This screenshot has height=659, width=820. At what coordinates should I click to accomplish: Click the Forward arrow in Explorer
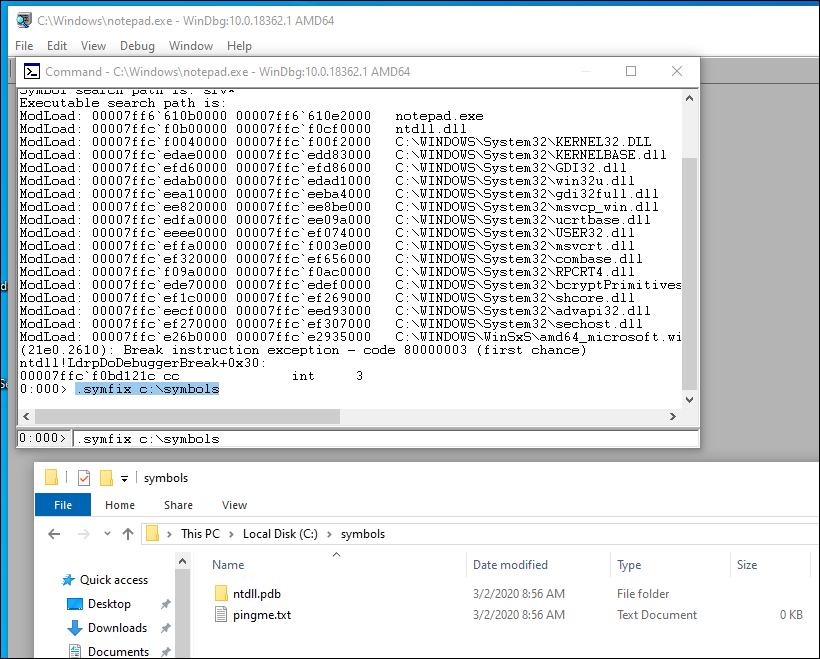click(x=83, y=534)
